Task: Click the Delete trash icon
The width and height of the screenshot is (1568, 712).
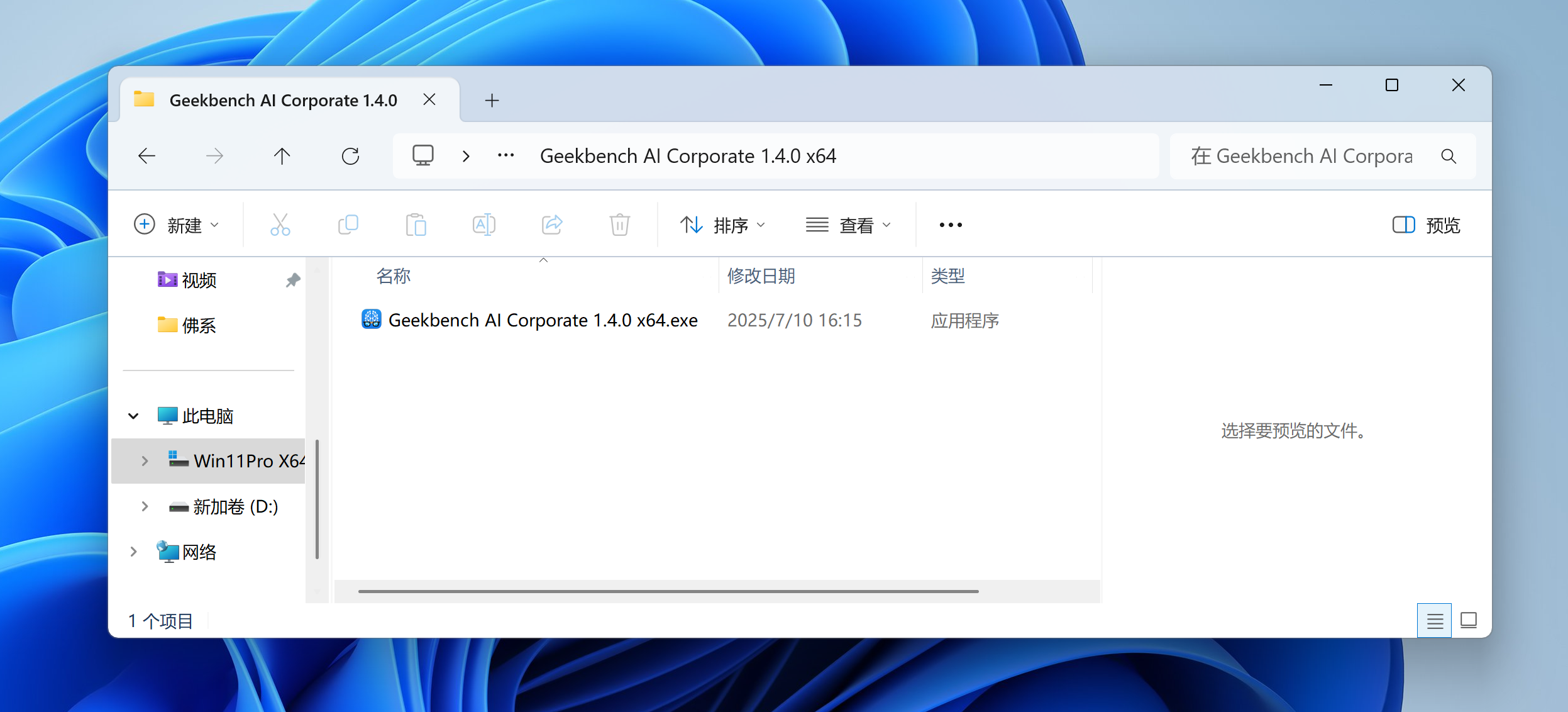Action: pyautogui.click(x=619, y=225)
